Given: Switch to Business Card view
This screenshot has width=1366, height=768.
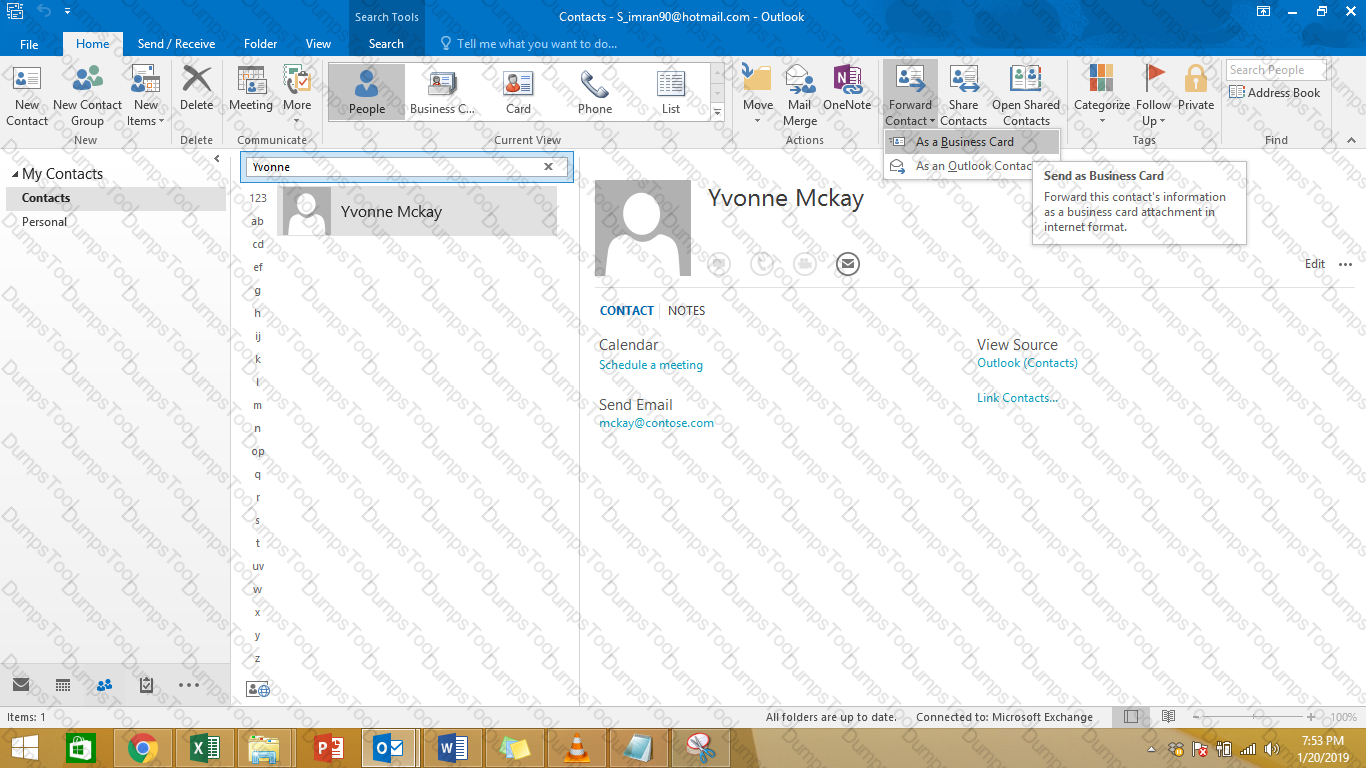Looking at the screenshot, I should (442, 92).
